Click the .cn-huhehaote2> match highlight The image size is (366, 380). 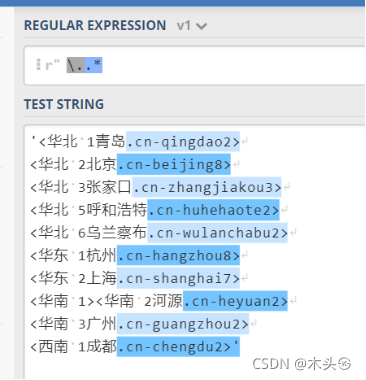pyautogui.click(x=213, y=210)
